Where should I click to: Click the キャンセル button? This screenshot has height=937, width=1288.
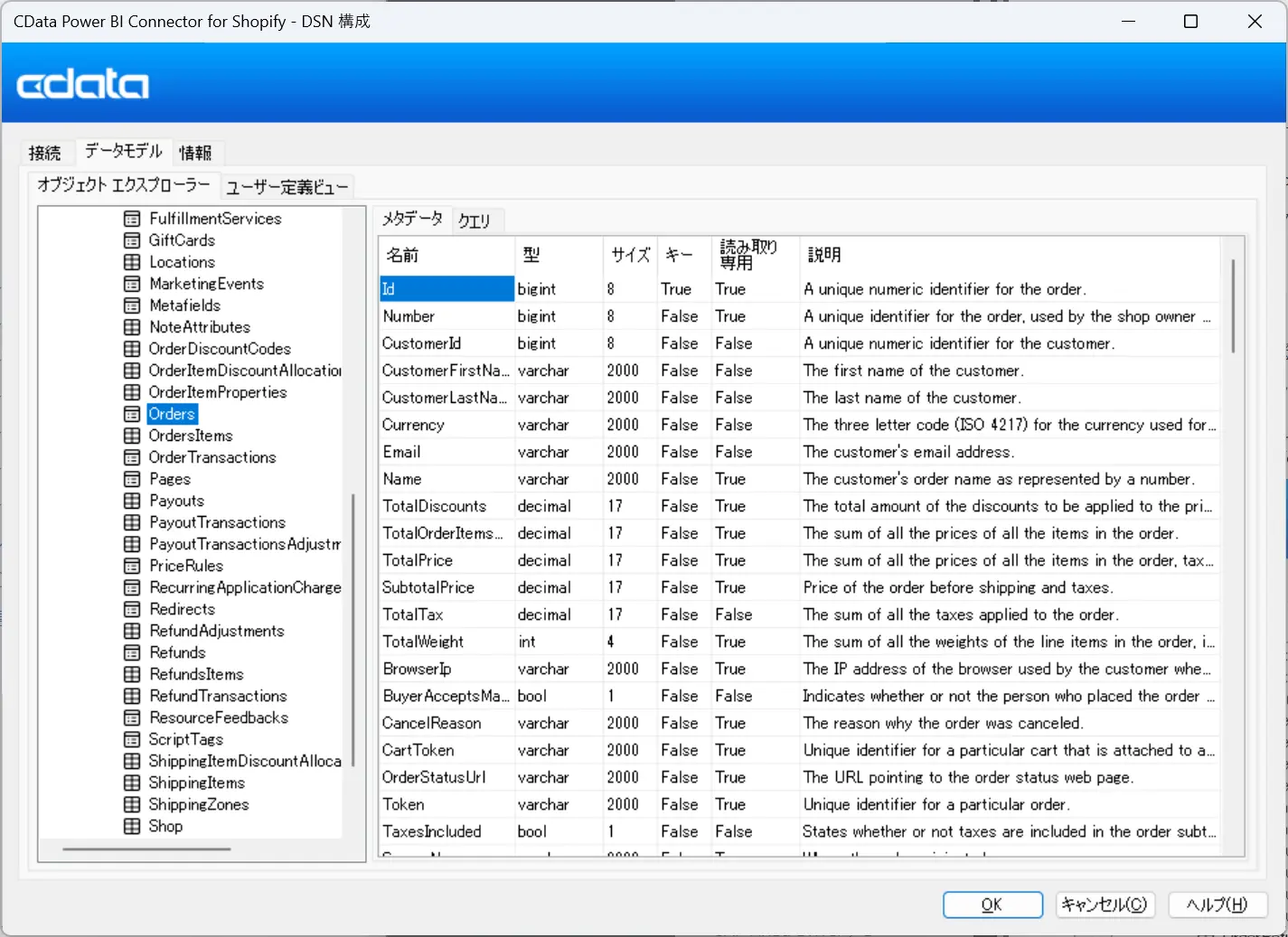pos(1103,904)
